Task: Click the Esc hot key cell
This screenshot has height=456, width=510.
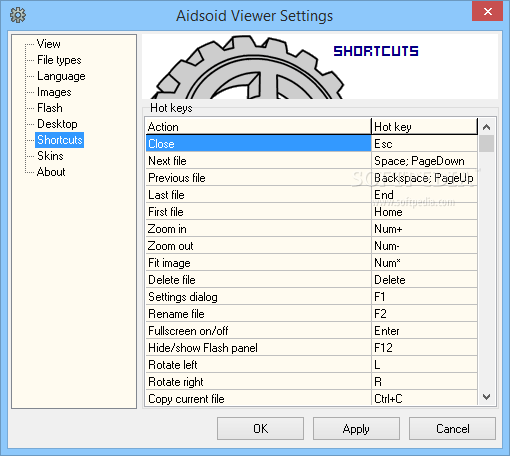Action: point(424,144)
